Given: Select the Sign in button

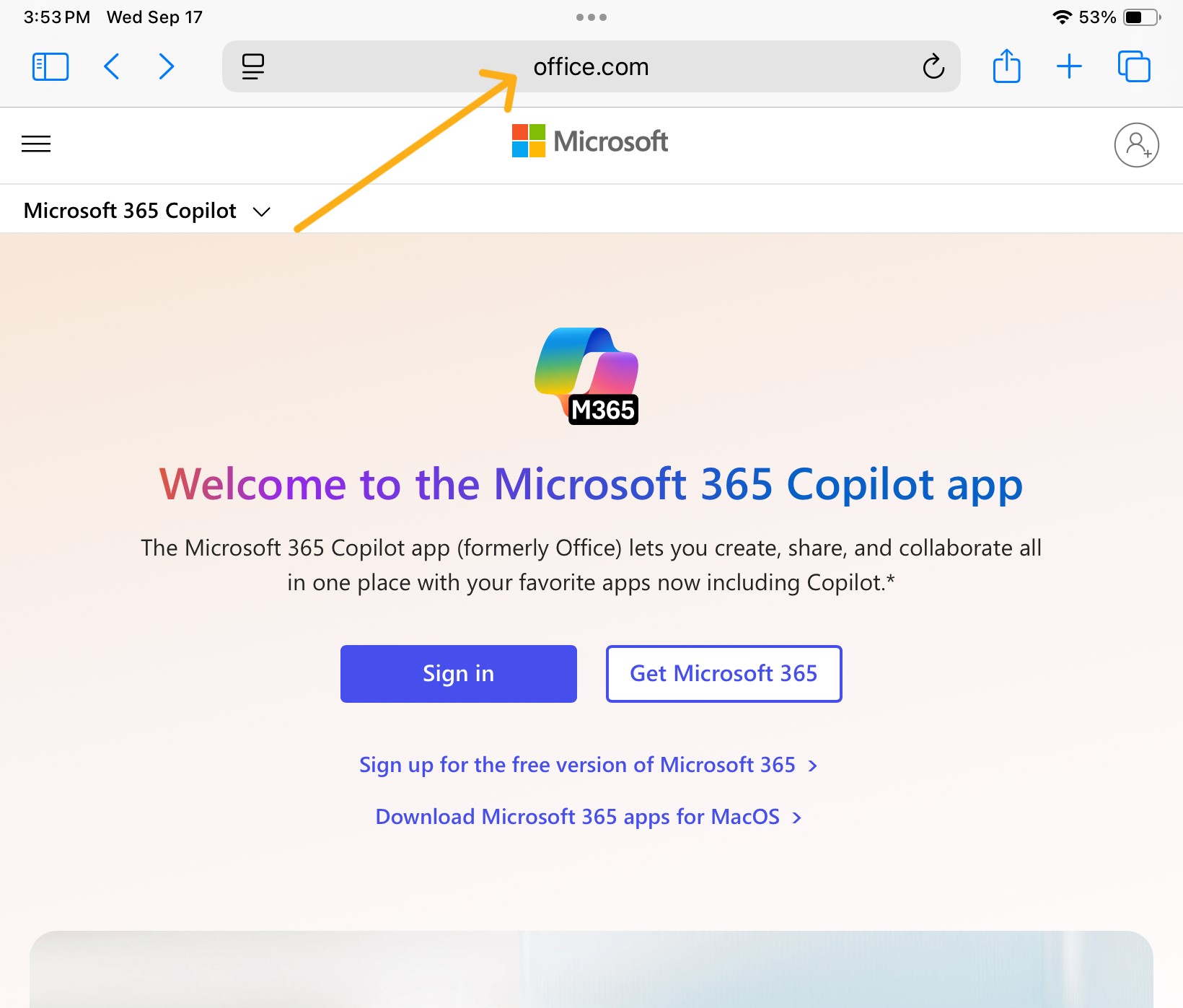Looking at the screenshot, I should click(458, 673).
